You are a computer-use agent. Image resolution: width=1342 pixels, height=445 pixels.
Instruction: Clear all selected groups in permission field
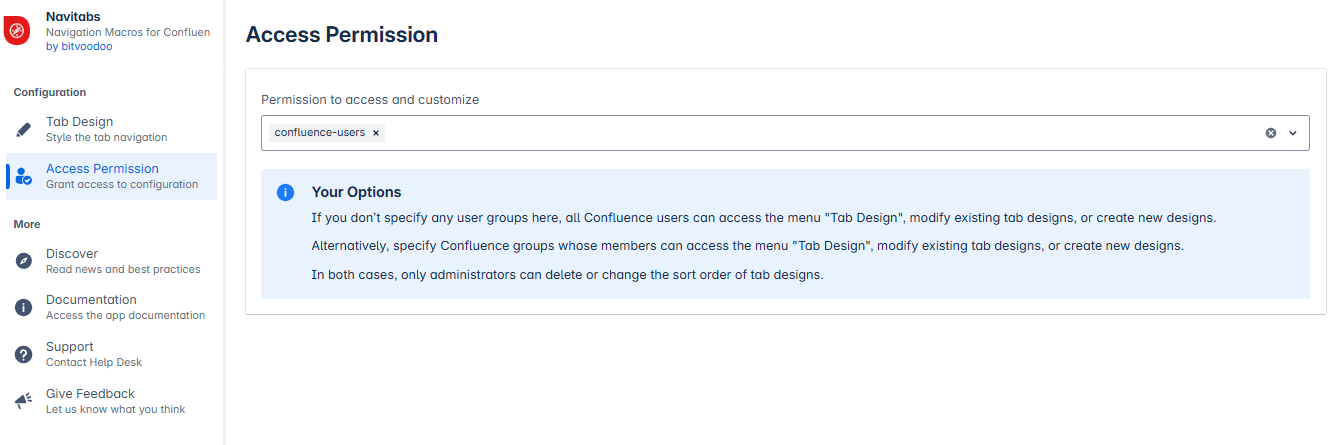(x=1271, y=133)
